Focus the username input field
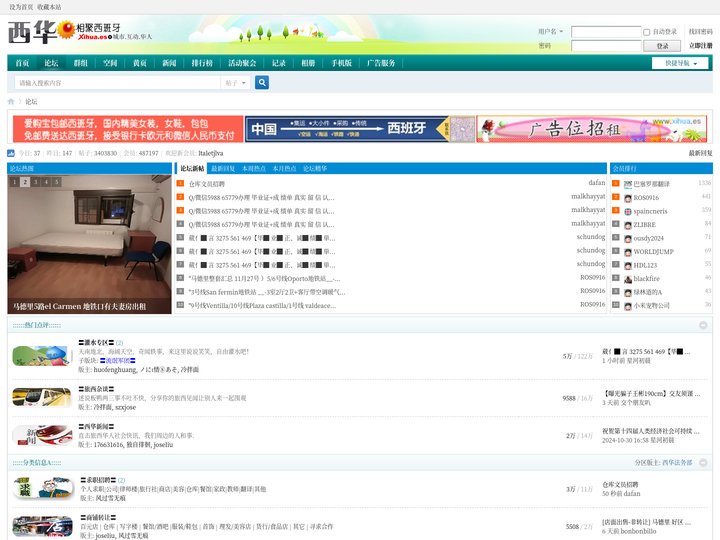This screenshot has height=540, width=720. 606,32
